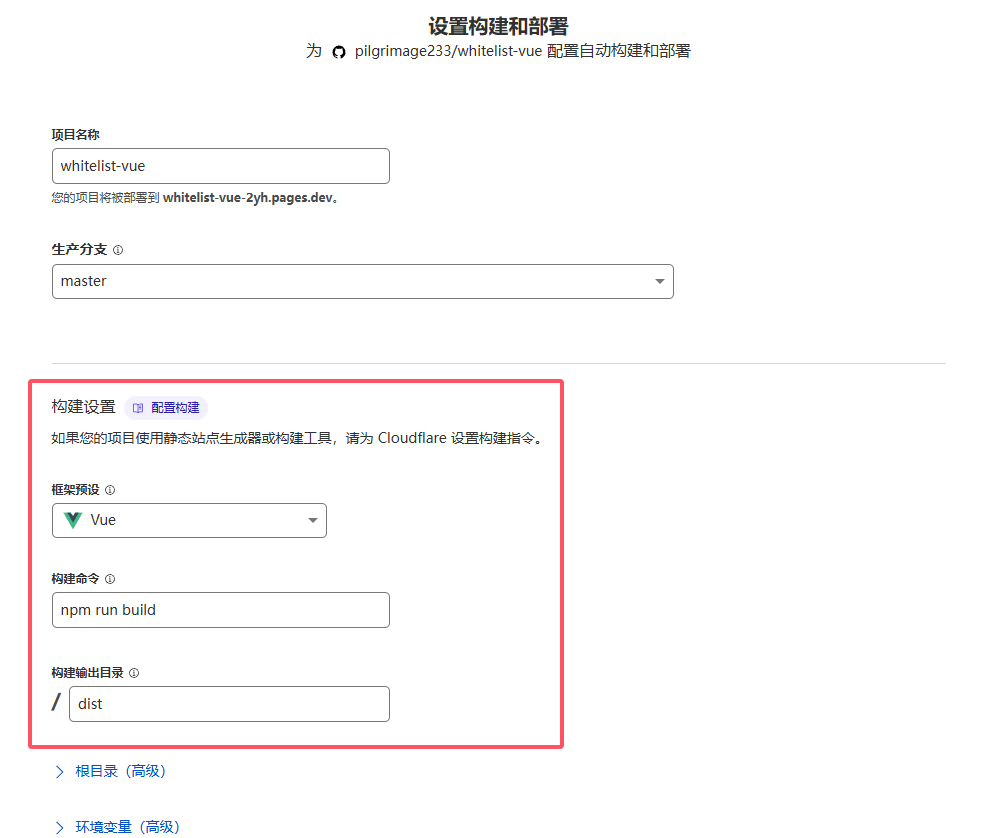The width and height of the screenshot is (999, 838).
Task: Click the 框架预设 field label
Action: click(x=75, y=489)
